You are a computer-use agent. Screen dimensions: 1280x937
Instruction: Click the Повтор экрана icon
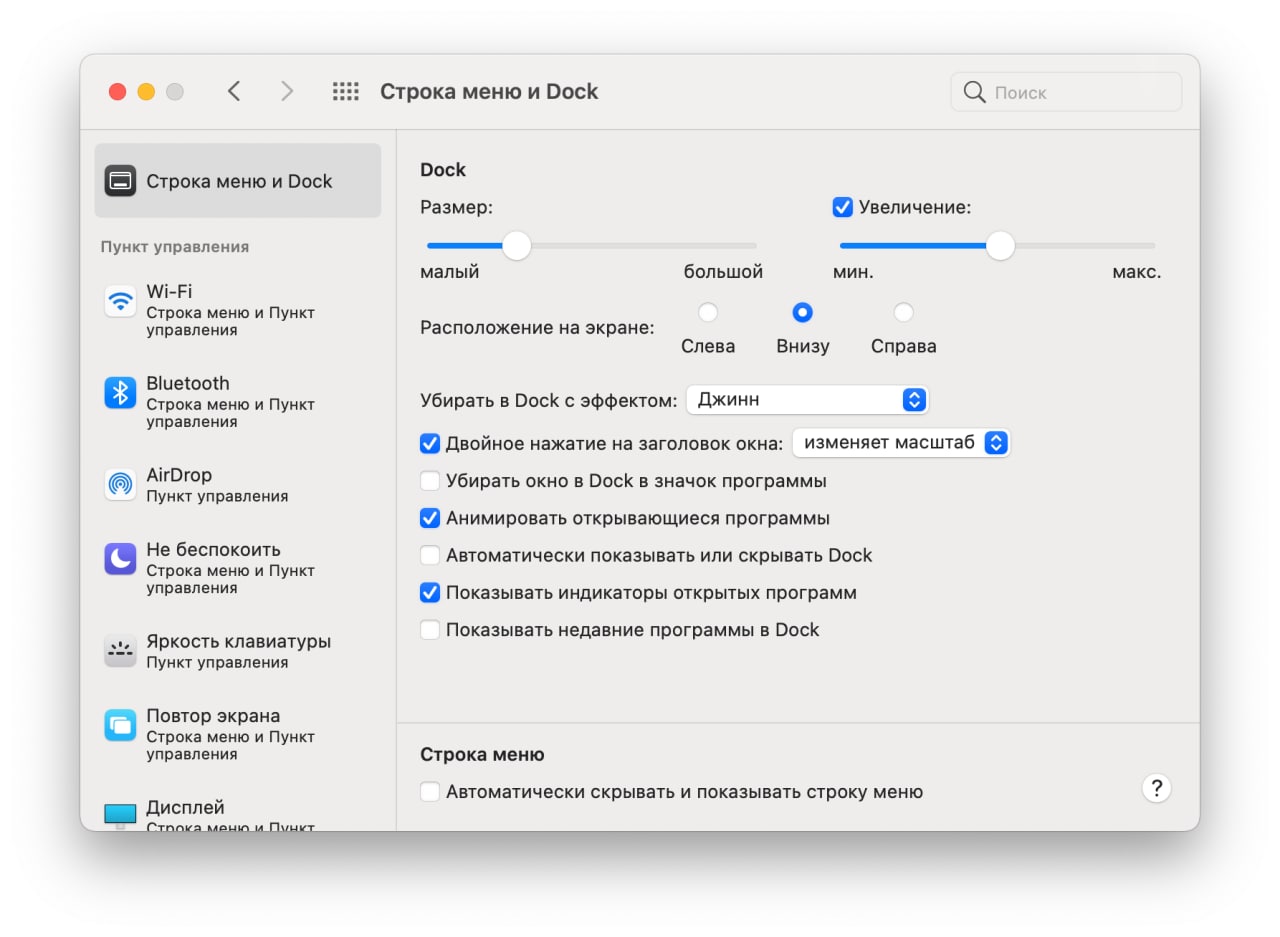click(x=120, y=725)
